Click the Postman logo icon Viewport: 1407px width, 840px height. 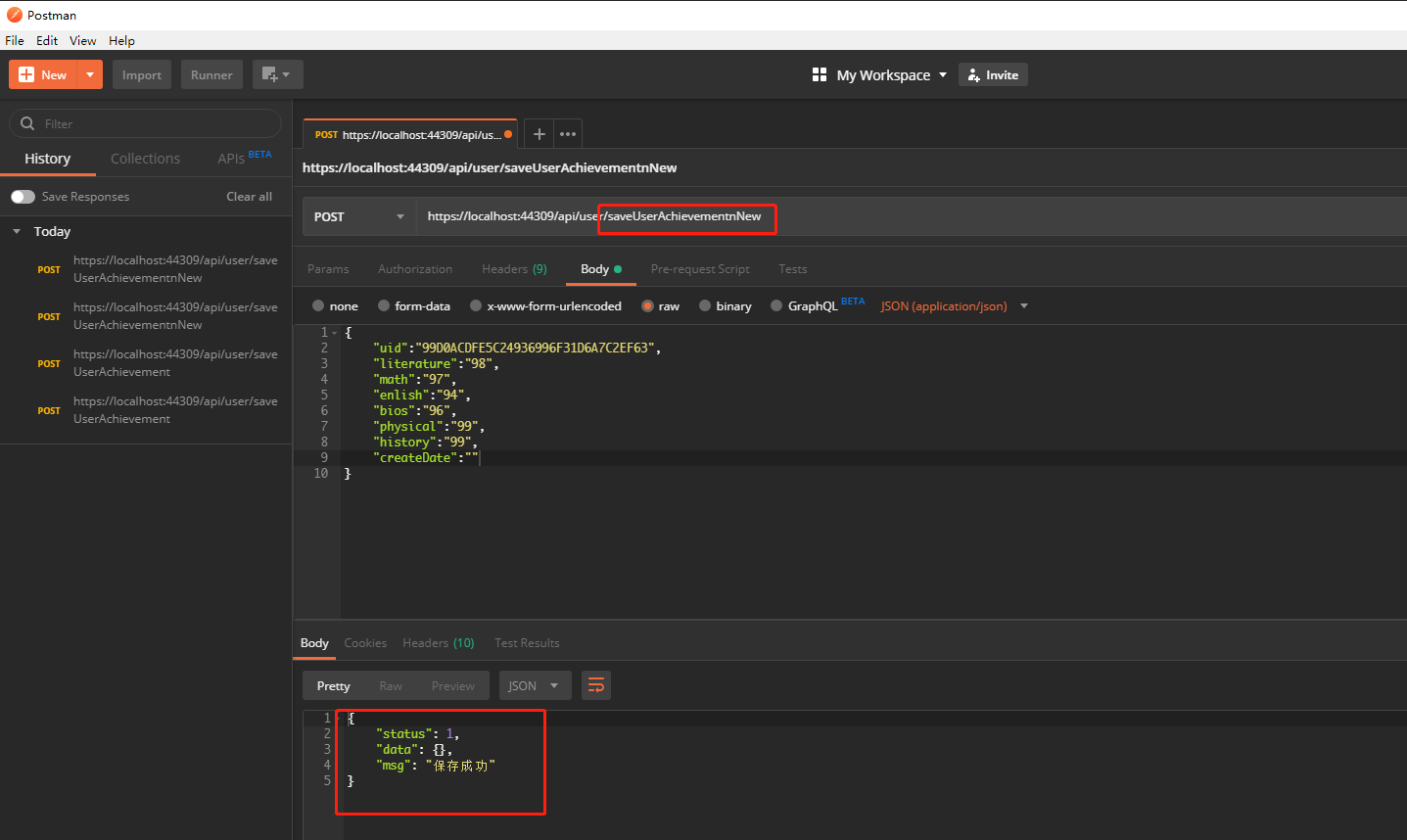pyautogui.click(x=14, y=15)
